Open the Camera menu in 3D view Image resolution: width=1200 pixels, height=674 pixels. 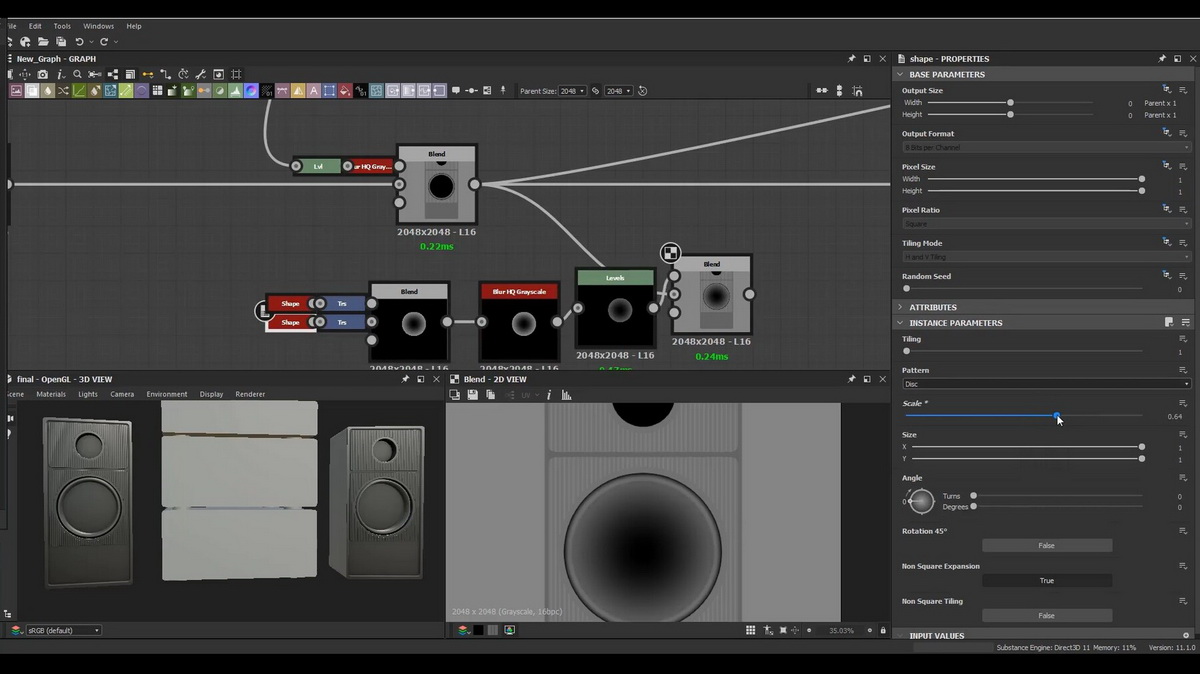122,394
